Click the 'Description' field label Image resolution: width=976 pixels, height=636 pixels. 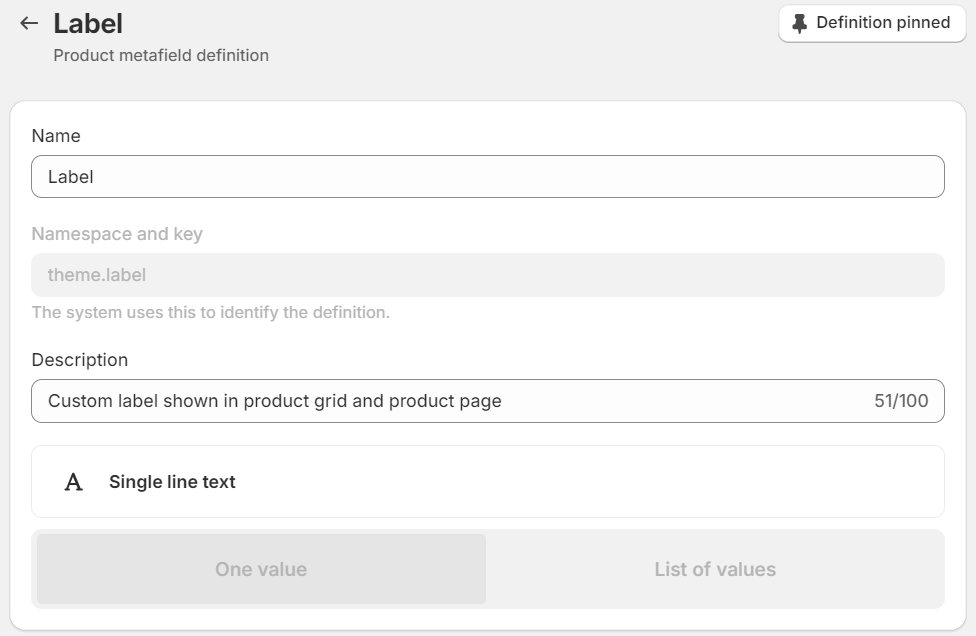point(80,360)
